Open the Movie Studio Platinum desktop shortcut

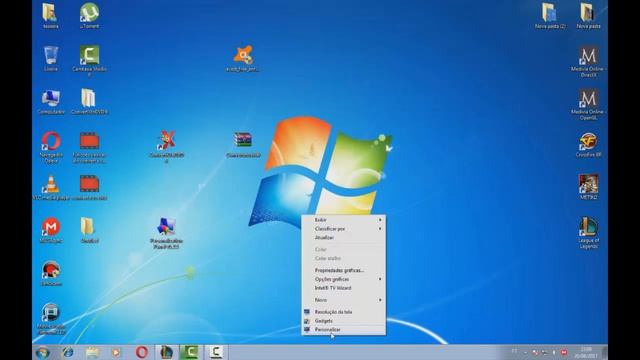tap(51, 319)
